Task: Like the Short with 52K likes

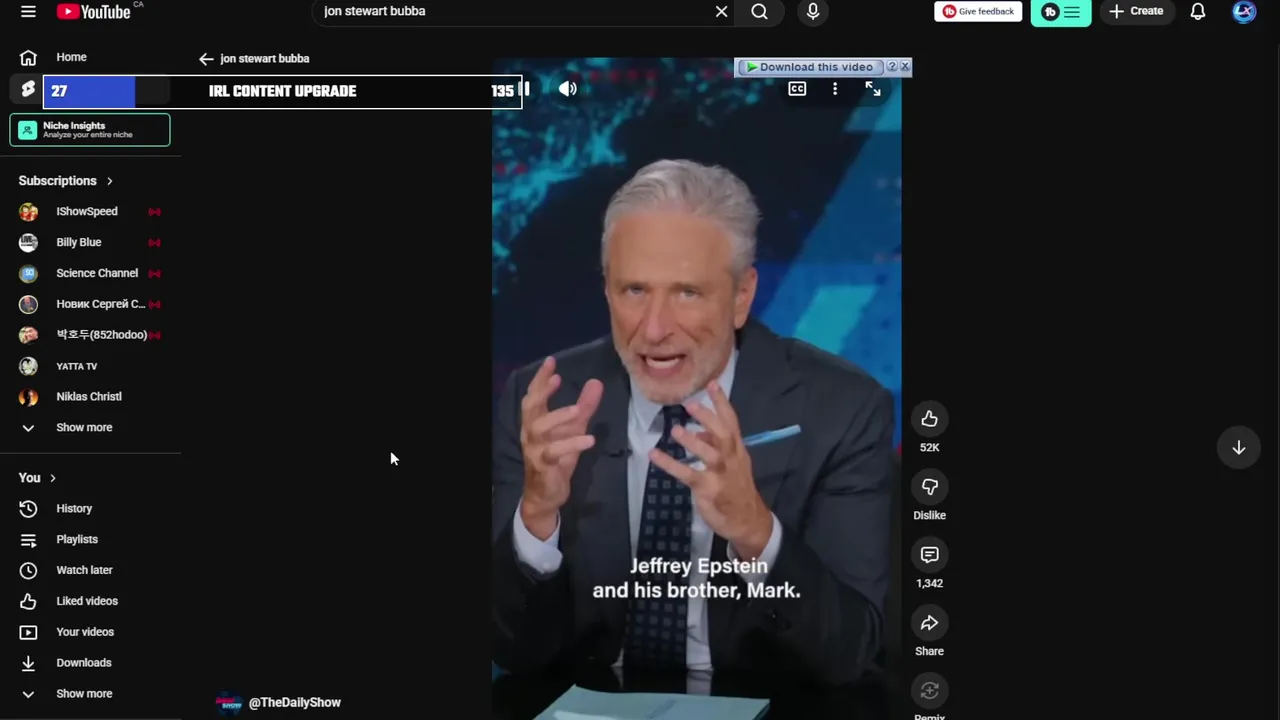Action: point(930,419)
